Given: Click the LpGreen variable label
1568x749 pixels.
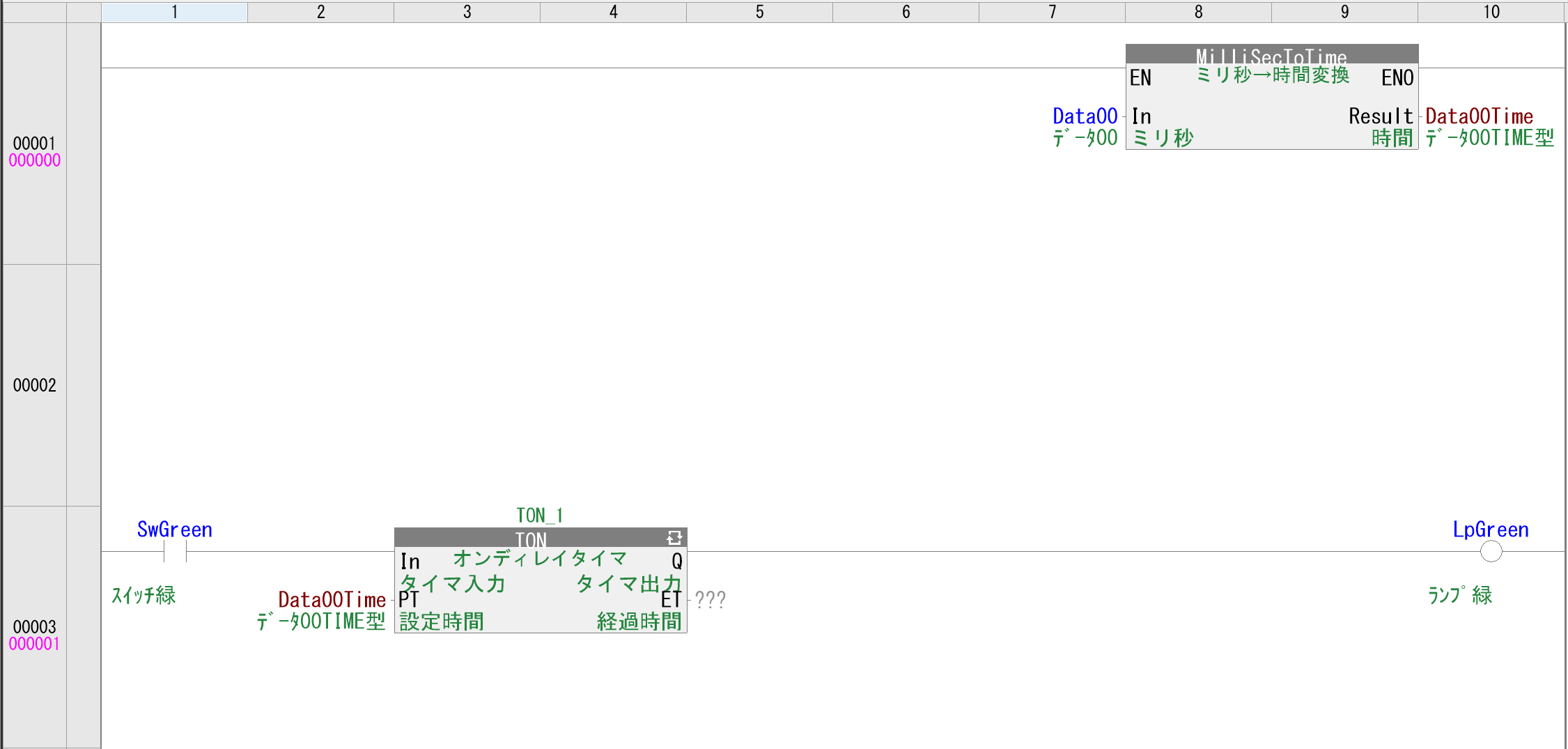Looking at the screenshot, I should [1491, 529].
